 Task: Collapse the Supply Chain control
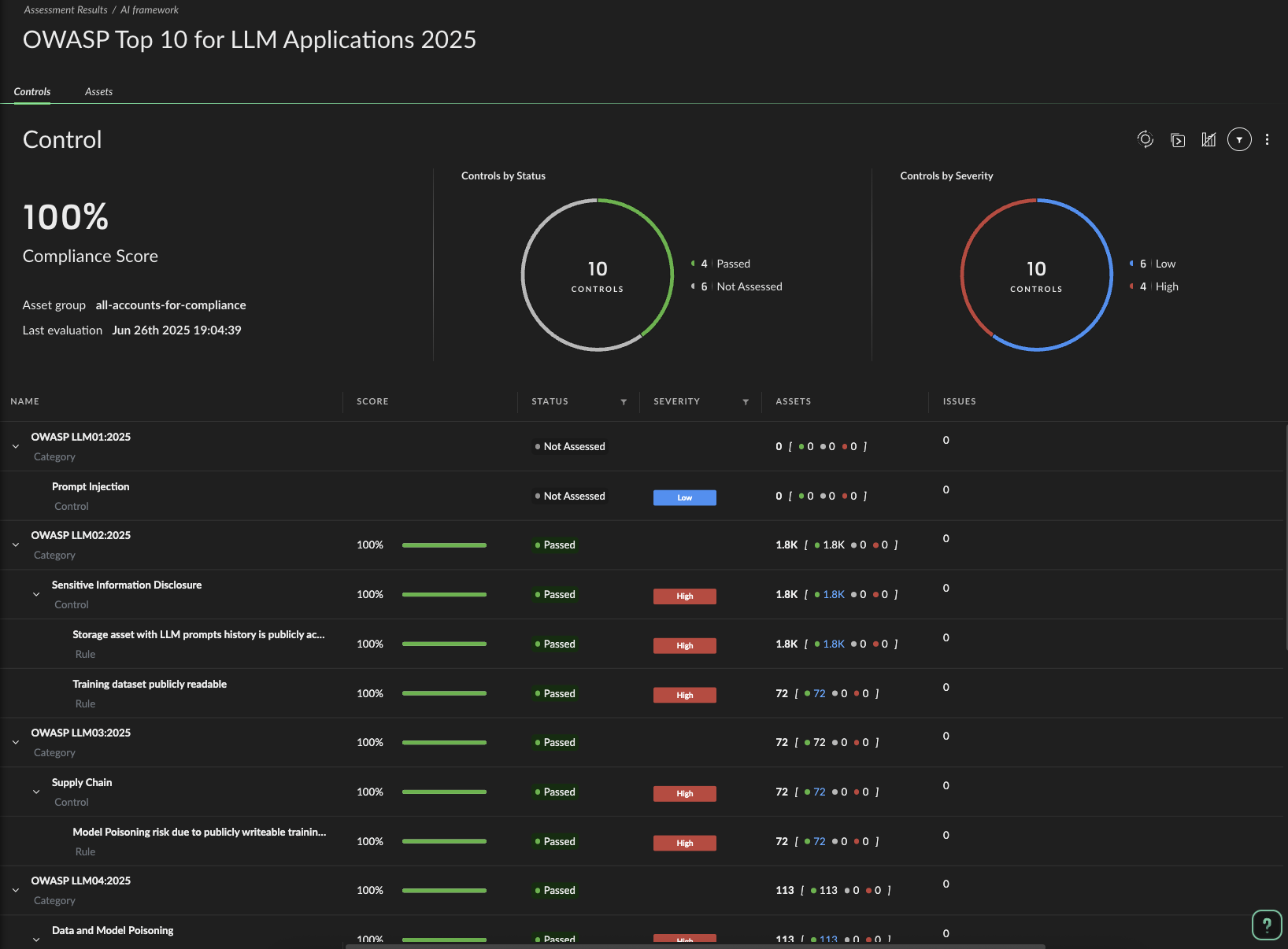pos(36,792)
